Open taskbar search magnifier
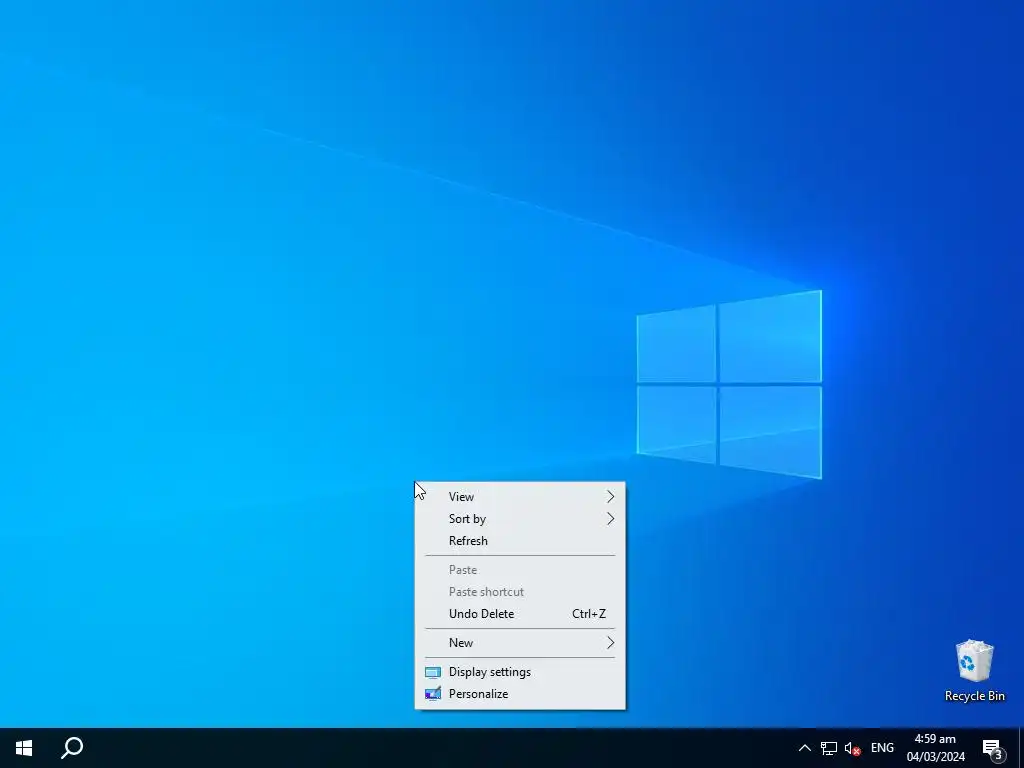Screen dimensions: 1024x768 [72, 748]
